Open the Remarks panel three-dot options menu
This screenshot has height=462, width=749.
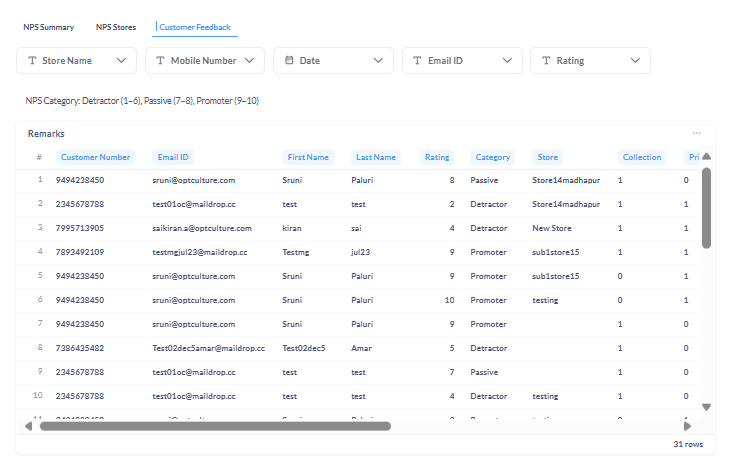coord(697,133)
